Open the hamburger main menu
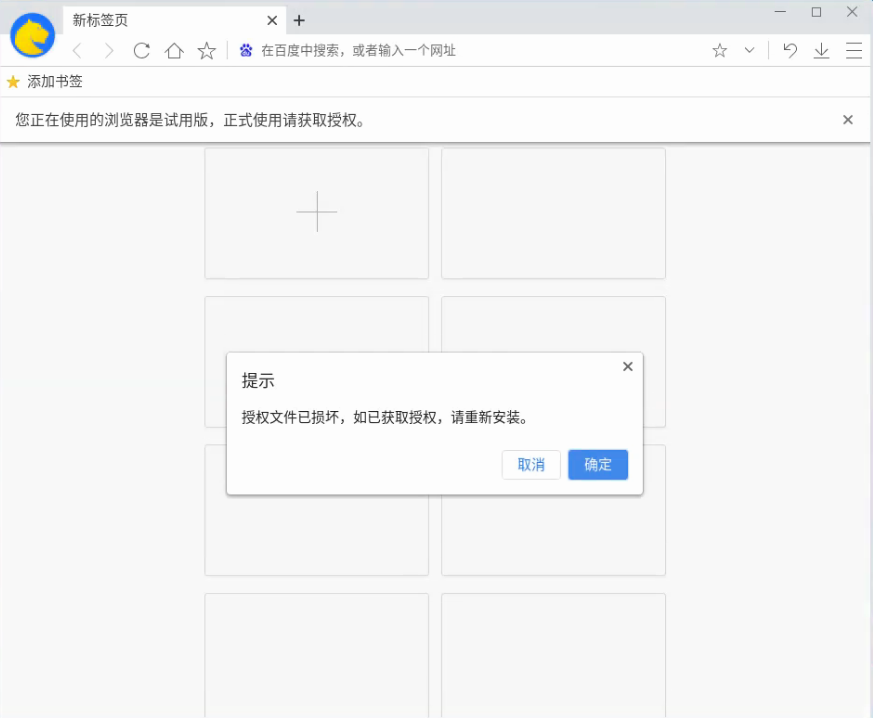This screenshot has height=718, width=873. (853, 51)
